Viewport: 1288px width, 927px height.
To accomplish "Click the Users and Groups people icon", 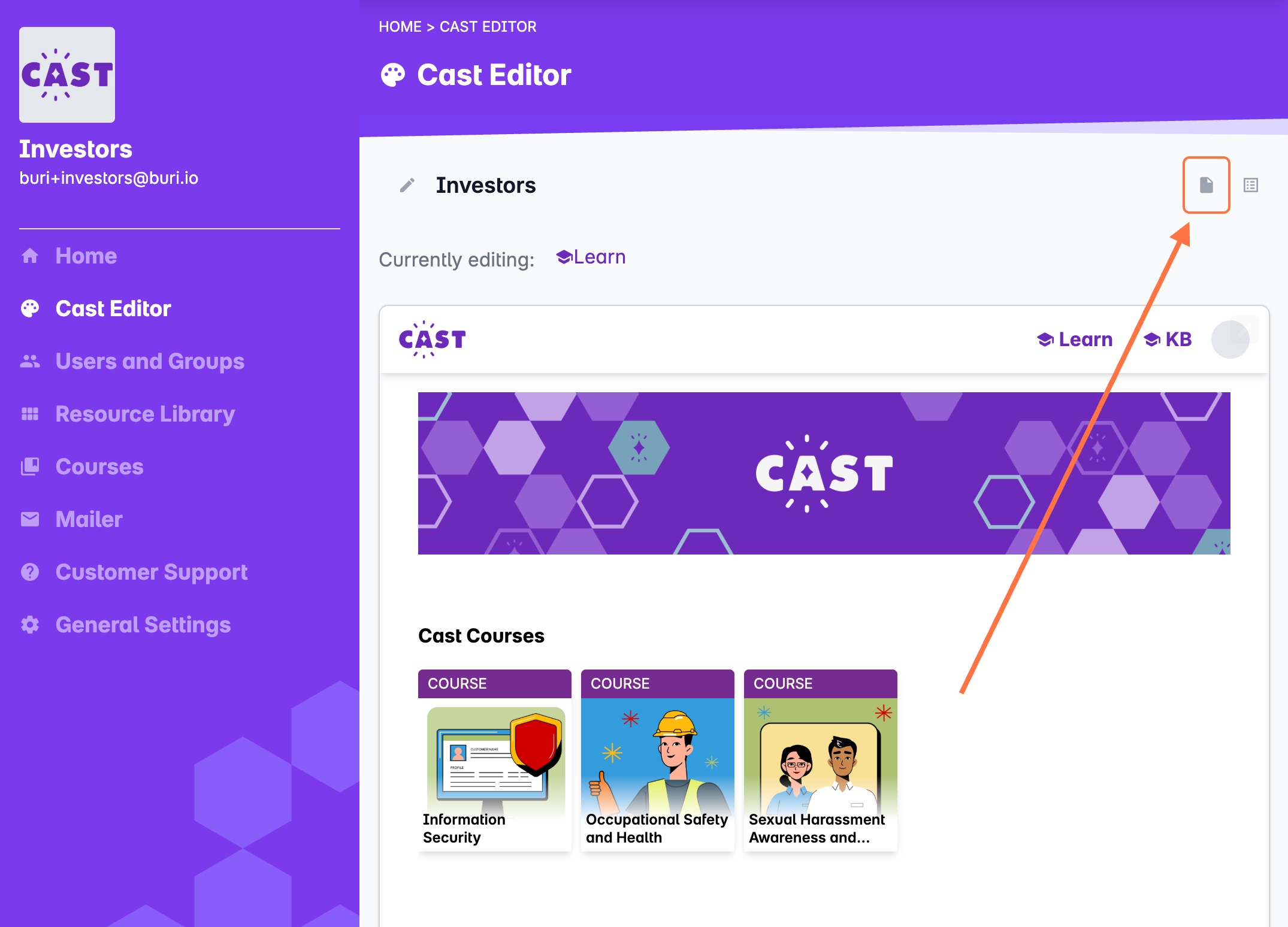I will tap(30, 362).
